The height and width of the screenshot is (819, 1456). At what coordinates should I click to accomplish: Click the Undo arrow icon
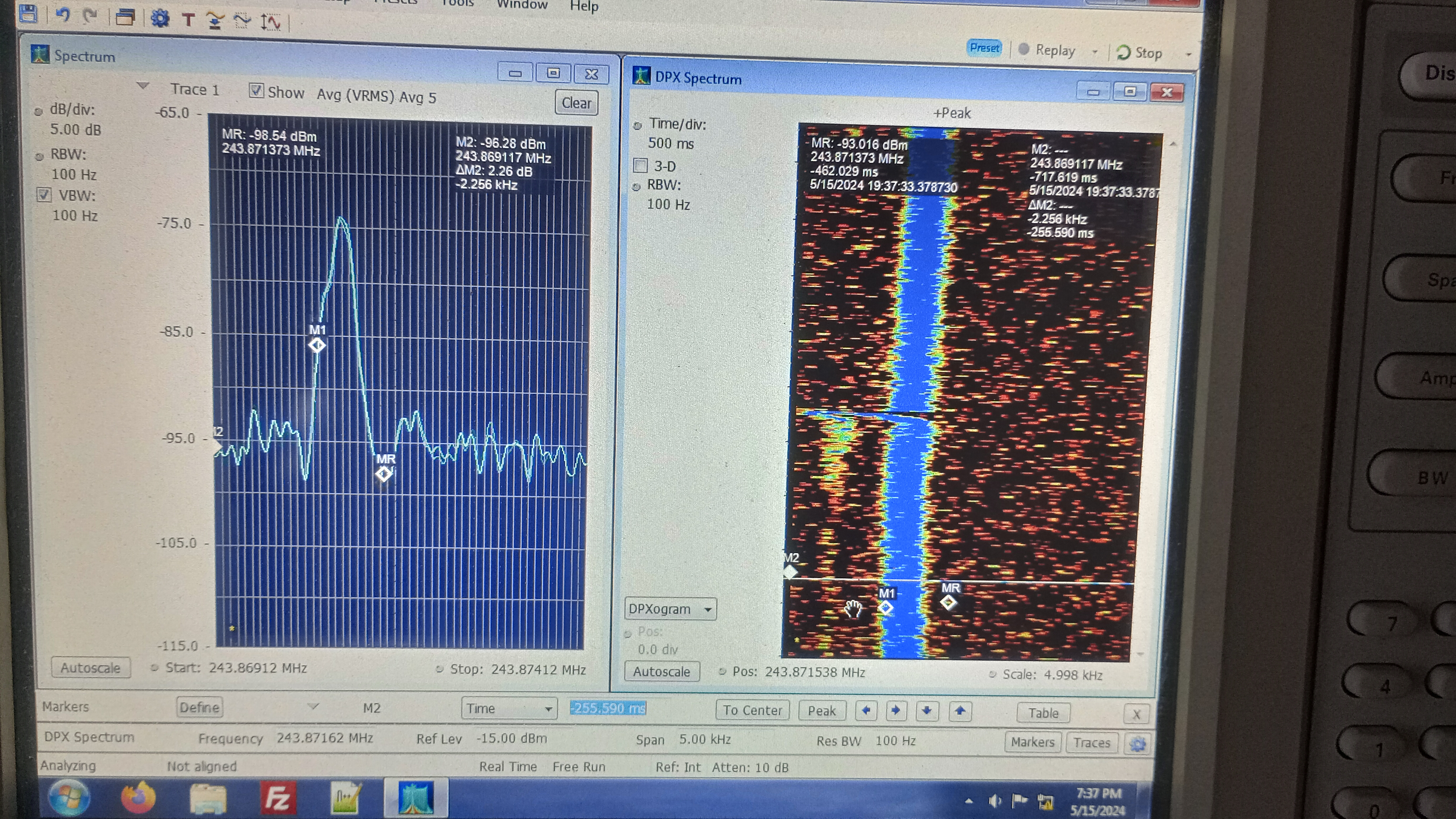(x=63, y=15)
